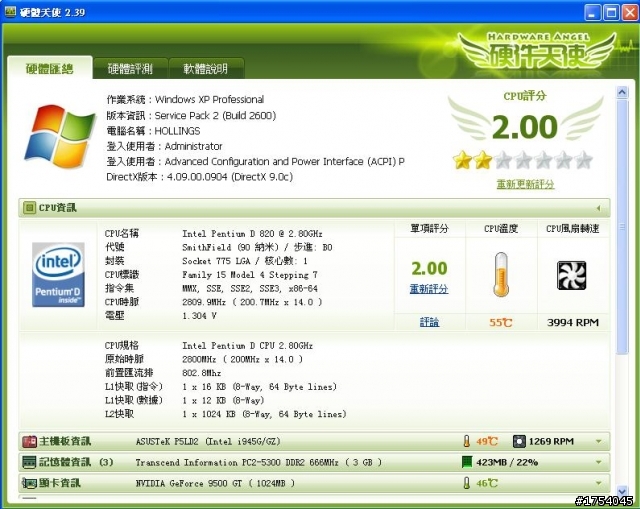This screenshot has width=640, height=509.
Task: Click the 49°C motherboard temperature value
Action: [487, 442]
